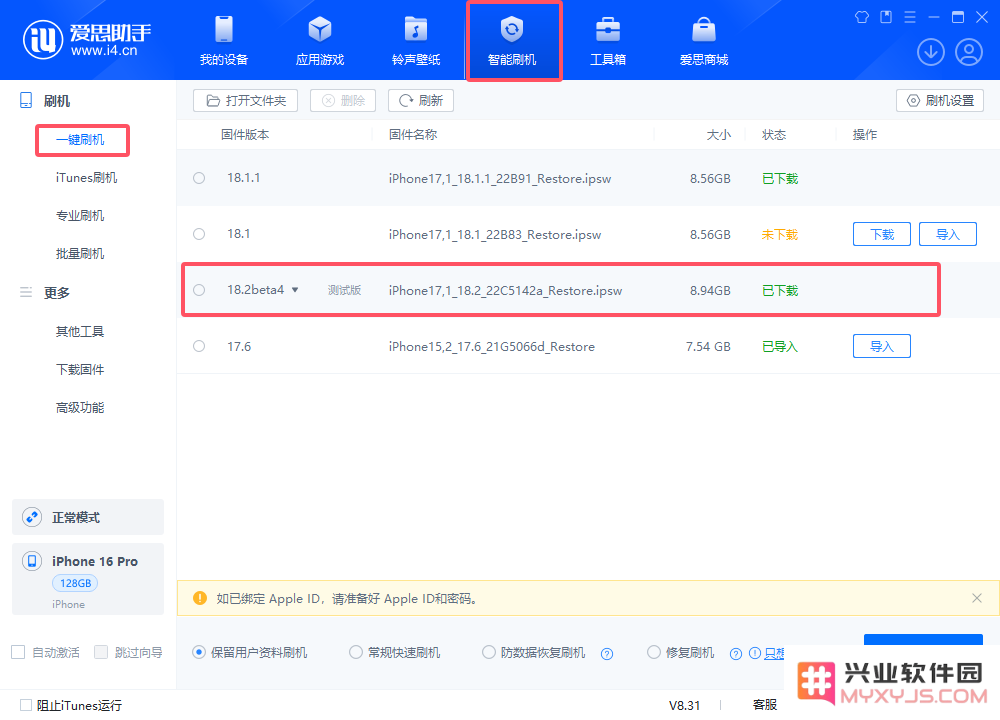Open 高级功能 in sidebar

(x=80, y=408)
